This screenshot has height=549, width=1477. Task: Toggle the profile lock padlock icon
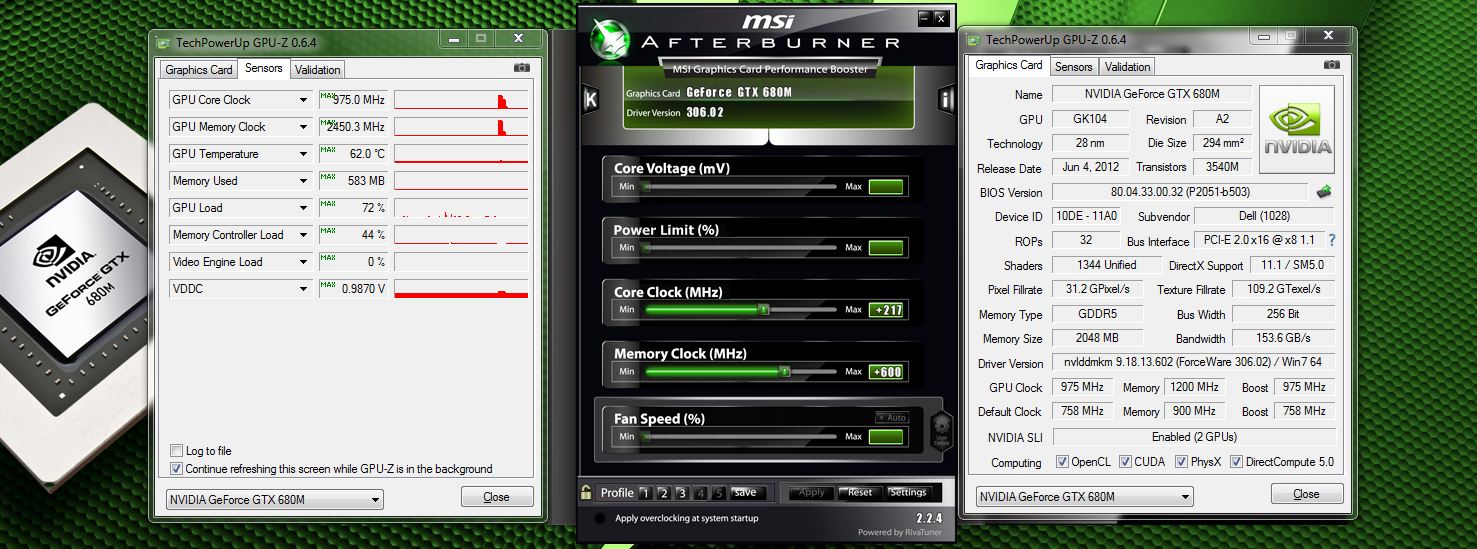(x=586, y=491)
